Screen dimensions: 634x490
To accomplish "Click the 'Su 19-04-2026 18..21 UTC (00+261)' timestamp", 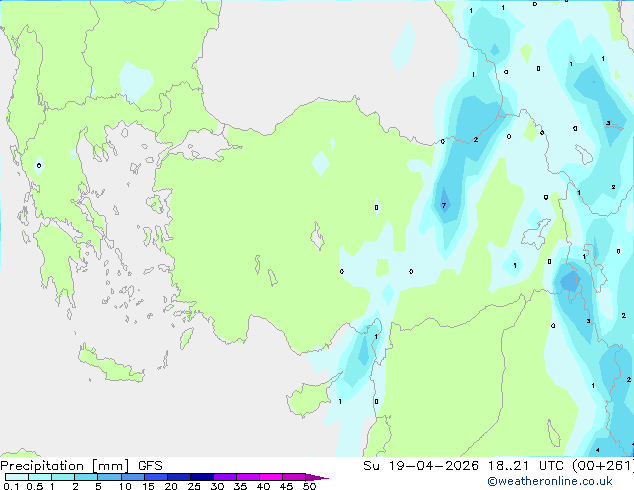I will [498, 466].
